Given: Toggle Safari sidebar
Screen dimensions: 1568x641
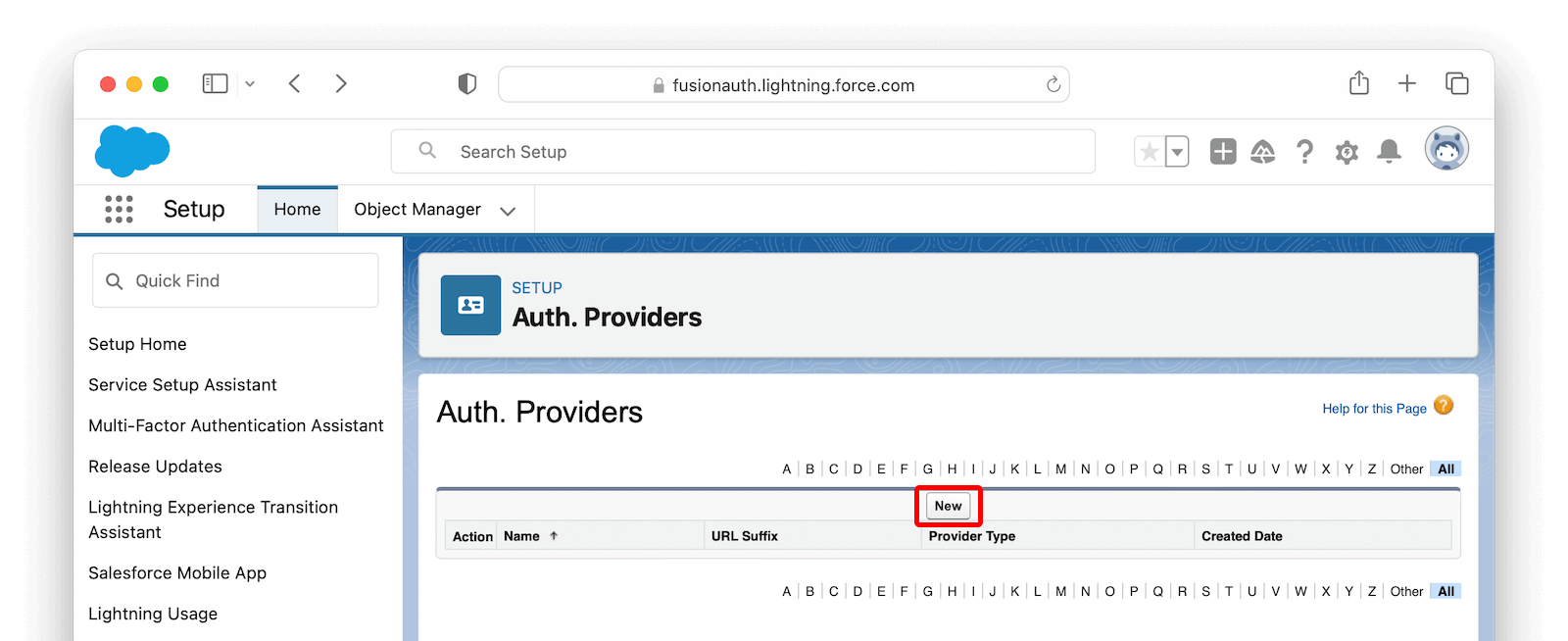Looking at the screenshot, I should [215, 84].
